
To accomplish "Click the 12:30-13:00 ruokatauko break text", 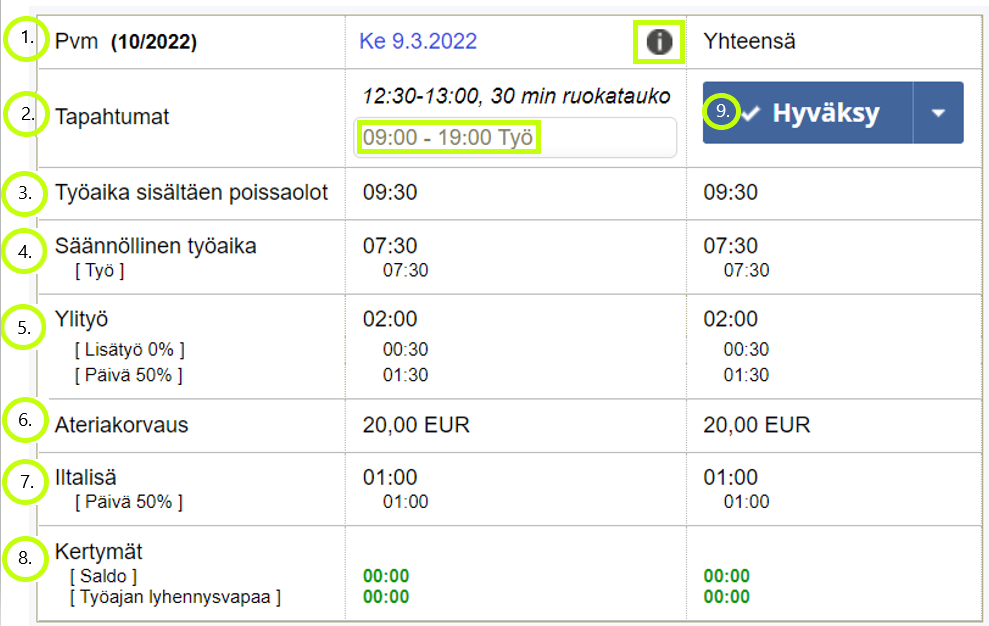I will [x=516, y=96].
